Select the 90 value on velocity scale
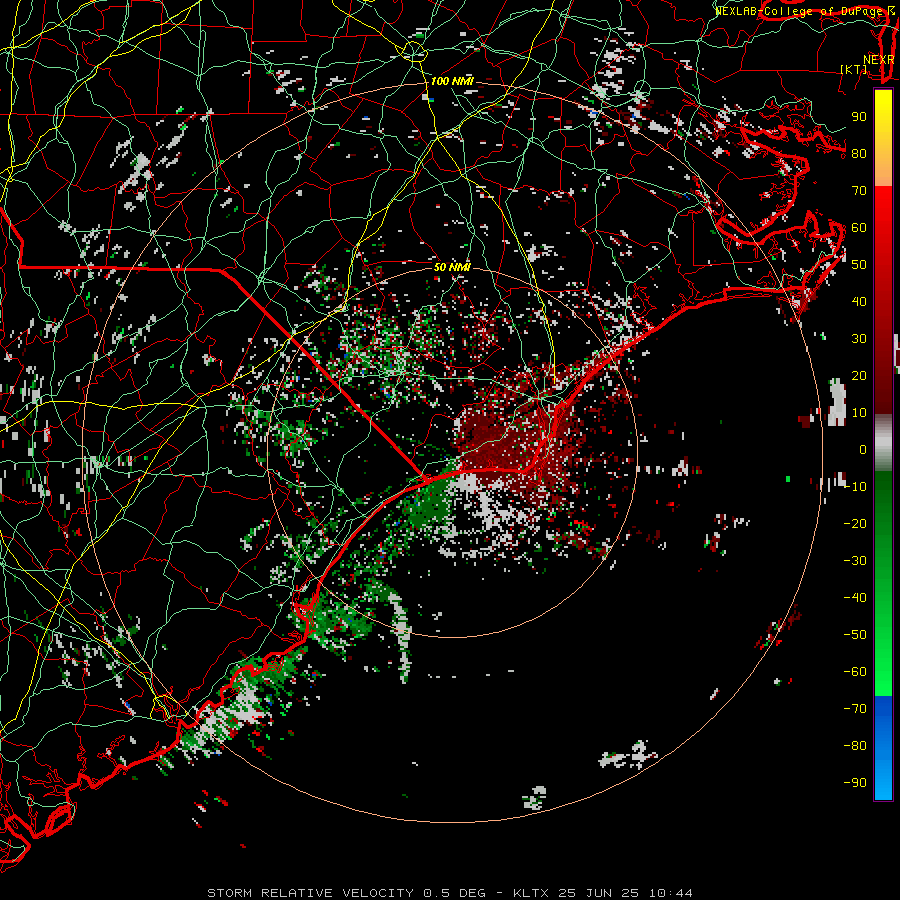 click(x=859, y=117)
